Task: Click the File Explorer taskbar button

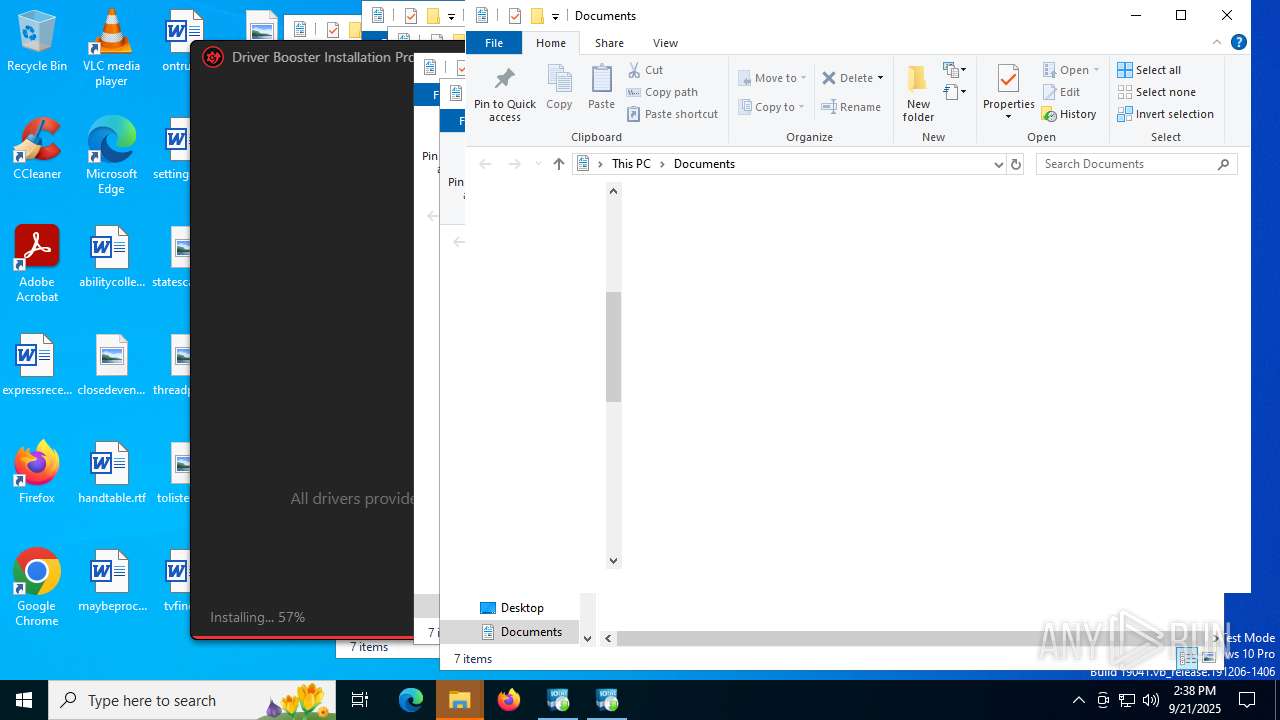Action: [x=460, y=700]
